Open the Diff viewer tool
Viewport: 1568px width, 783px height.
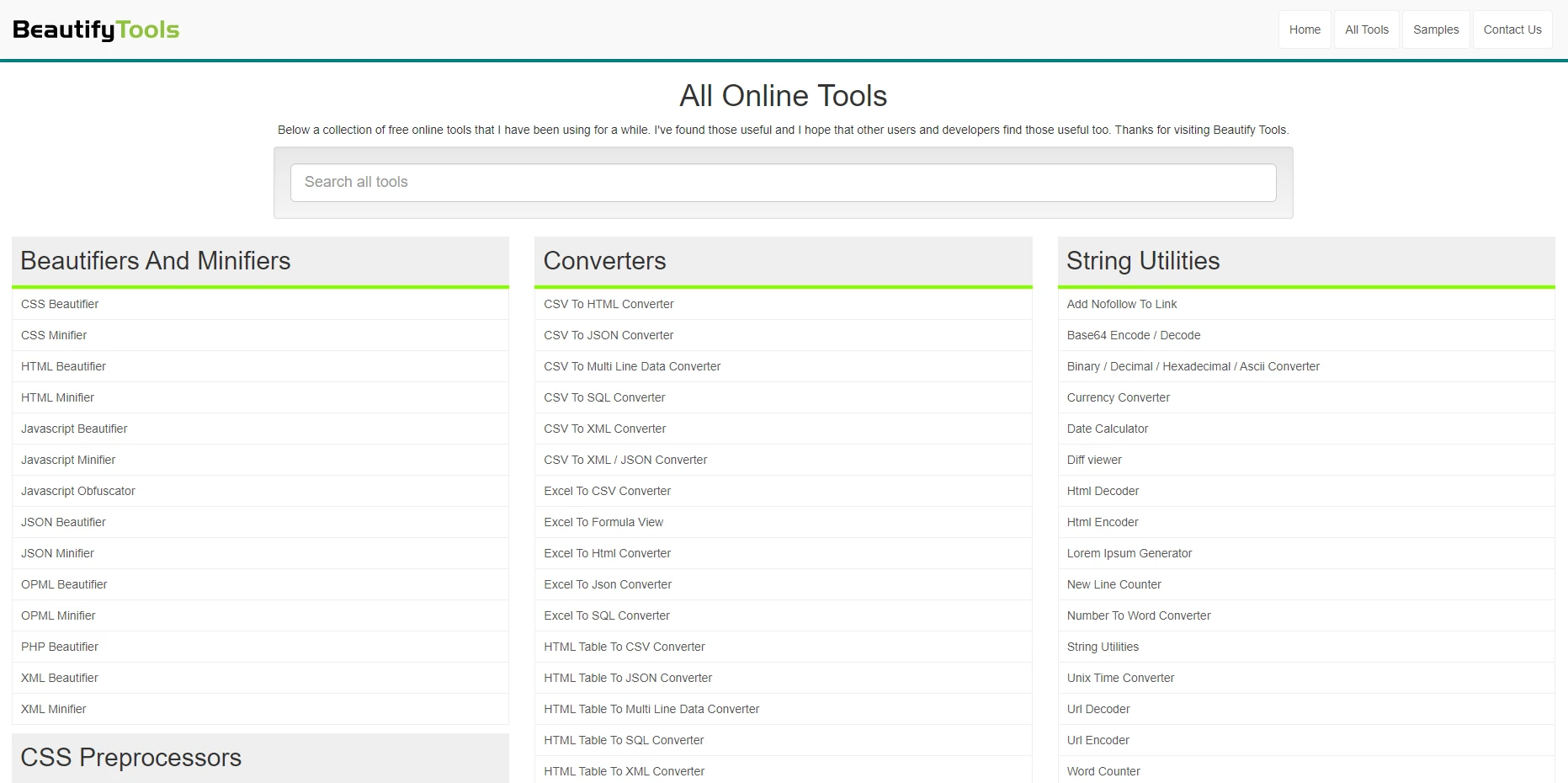click(1093, 460)
